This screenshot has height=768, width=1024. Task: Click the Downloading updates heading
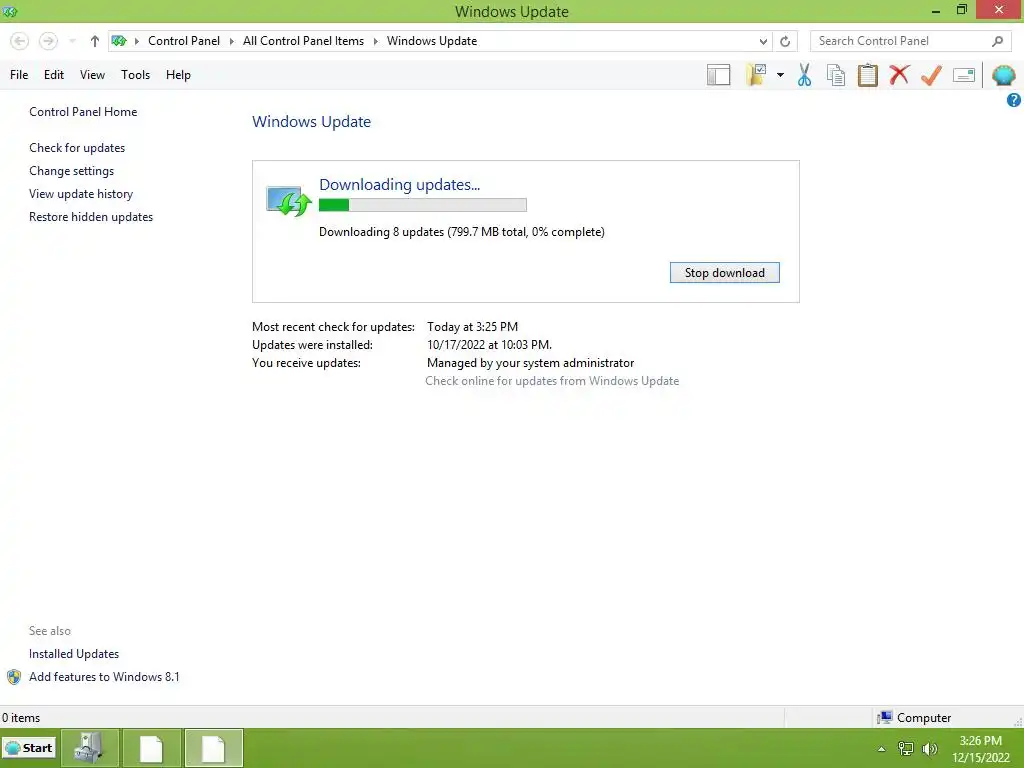click(399, 185)
